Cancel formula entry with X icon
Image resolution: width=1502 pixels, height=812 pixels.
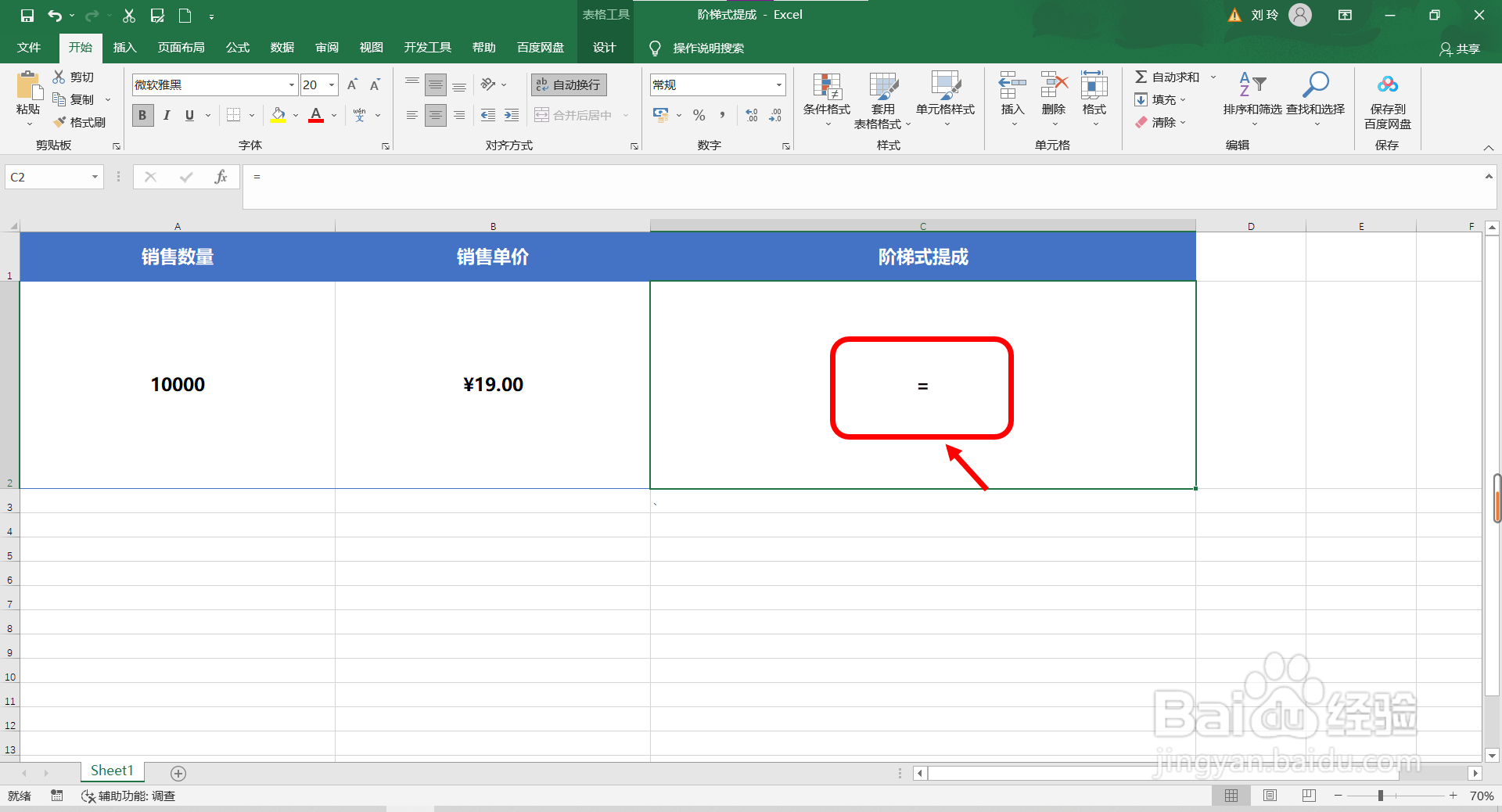tap(150, 177)
